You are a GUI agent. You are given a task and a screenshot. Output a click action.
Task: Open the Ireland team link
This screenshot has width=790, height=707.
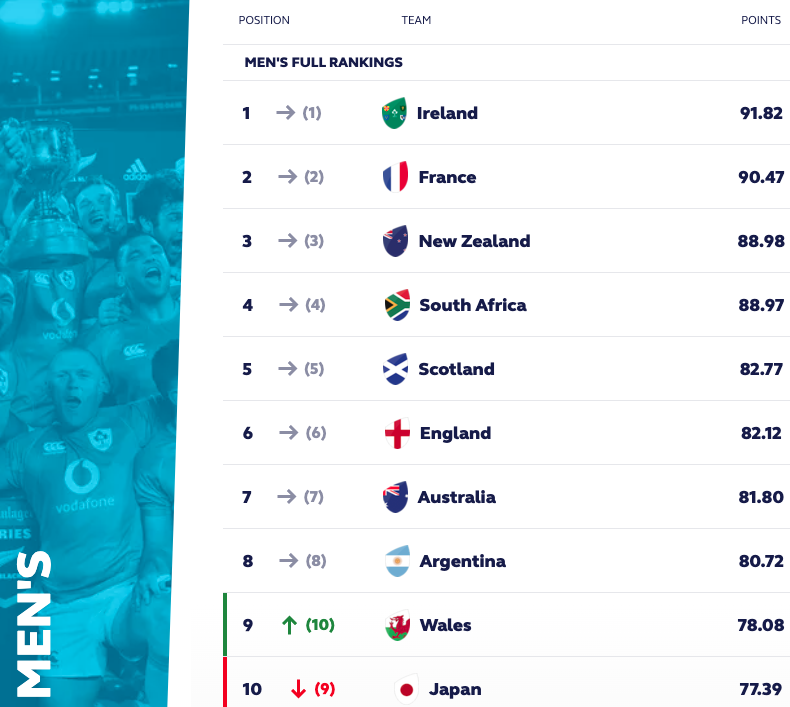tap(447, 113)
